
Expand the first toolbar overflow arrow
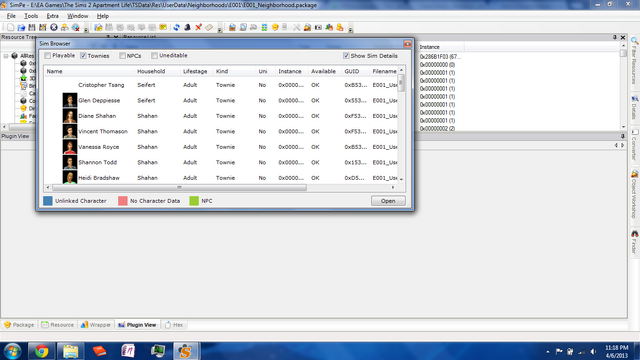pyautogui.click(x=86, y=29)
